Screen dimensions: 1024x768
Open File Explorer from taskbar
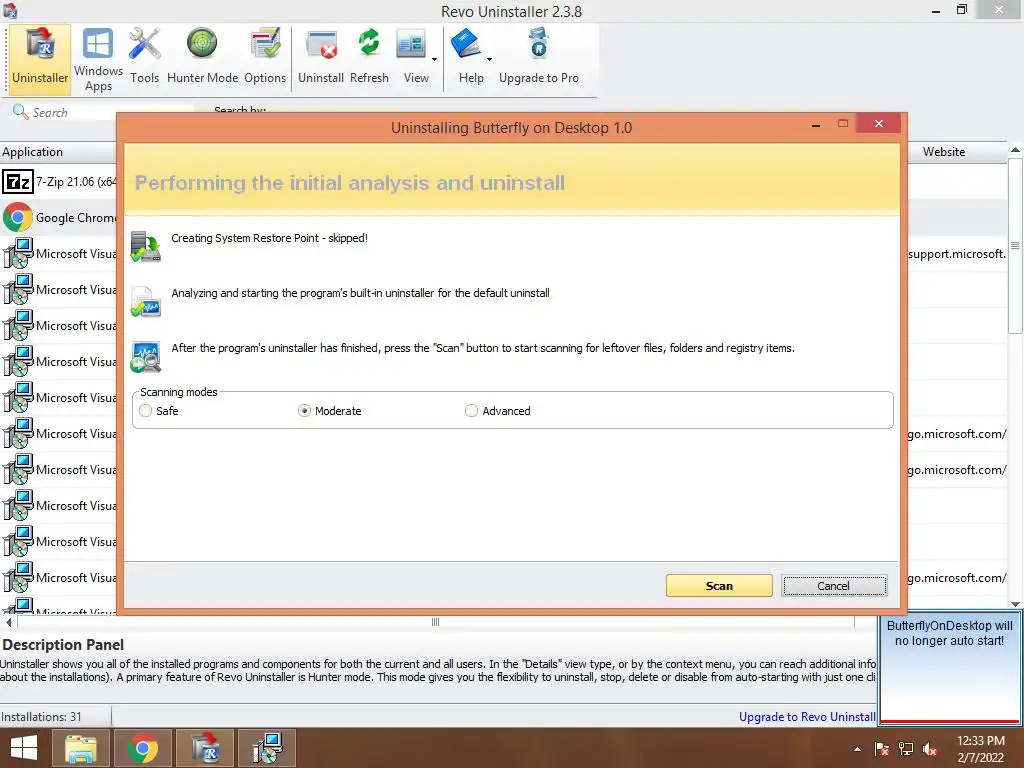(81, 748)
